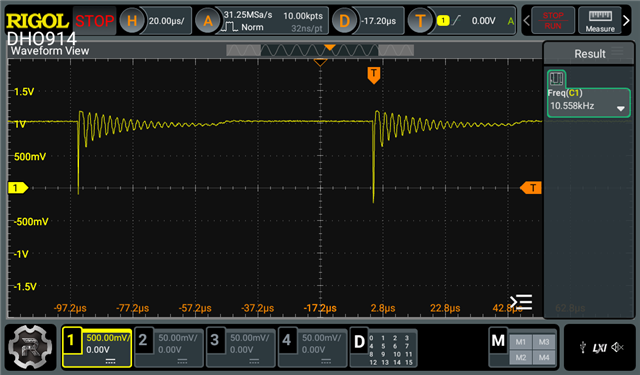Open the Delay (D) offset icon
640x375 pixels.
[344, 20]
